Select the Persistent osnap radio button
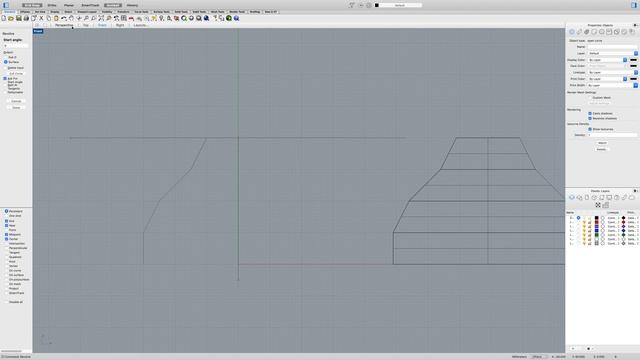This screenshot has width=640, height=360. [7, 211]
